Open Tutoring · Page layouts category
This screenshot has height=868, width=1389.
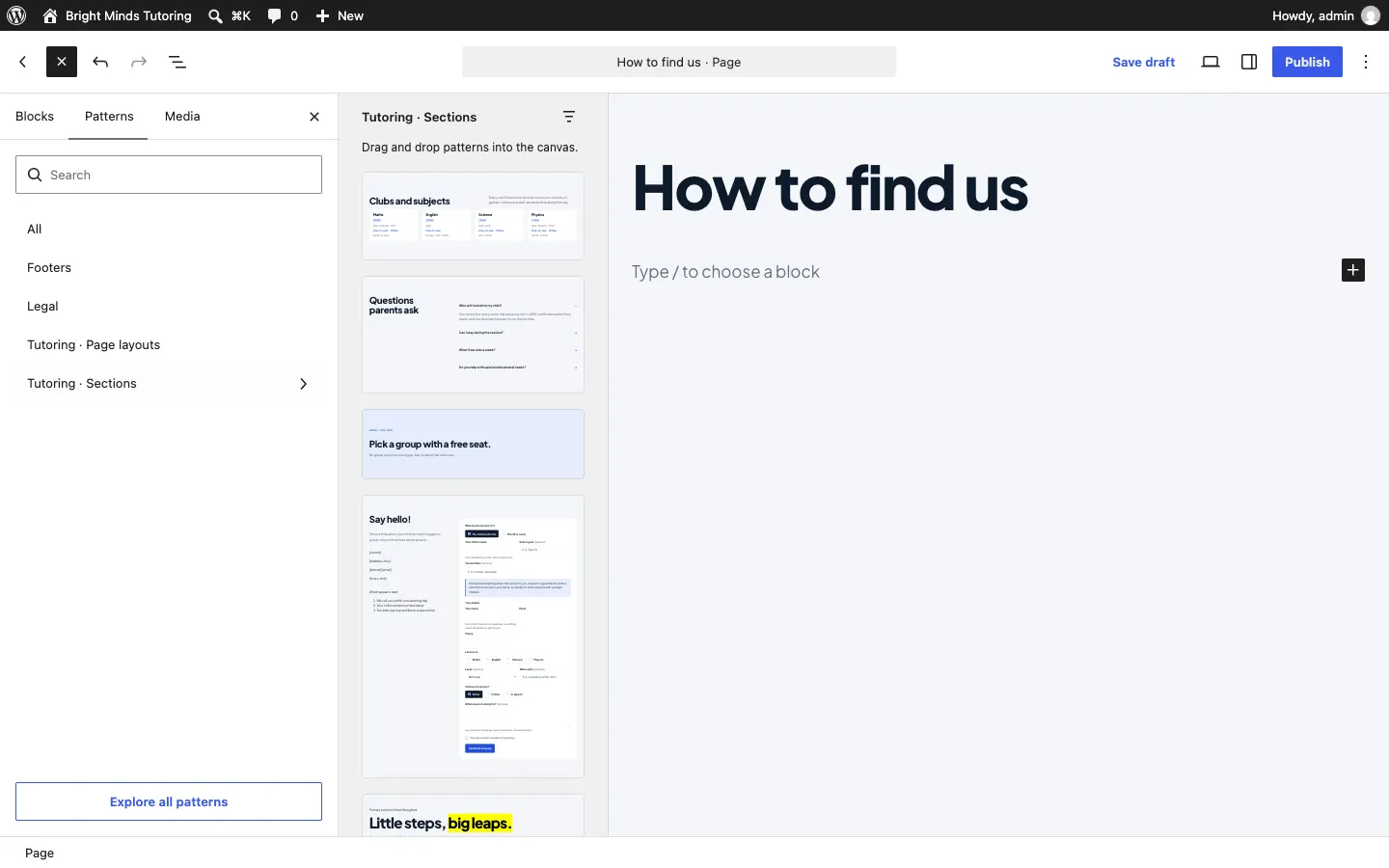(x=169, y=344)
